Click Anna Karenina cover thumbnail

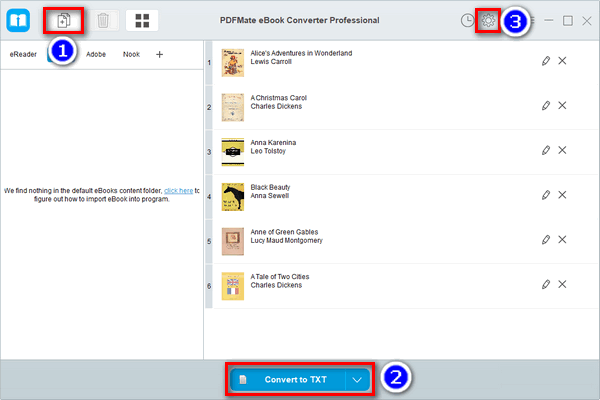[x=233, y=152]
